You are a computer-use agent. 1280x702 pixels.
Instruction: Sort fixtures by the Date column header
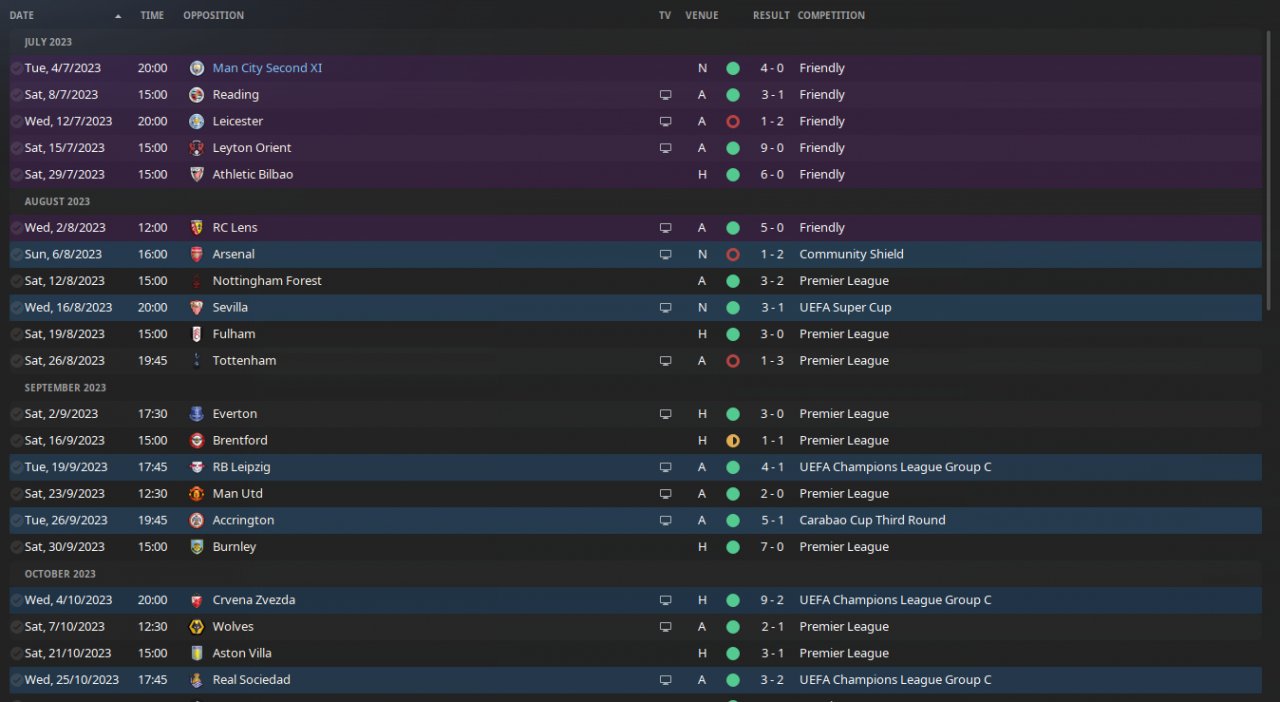pyautogui.click(x=22, y=15)
